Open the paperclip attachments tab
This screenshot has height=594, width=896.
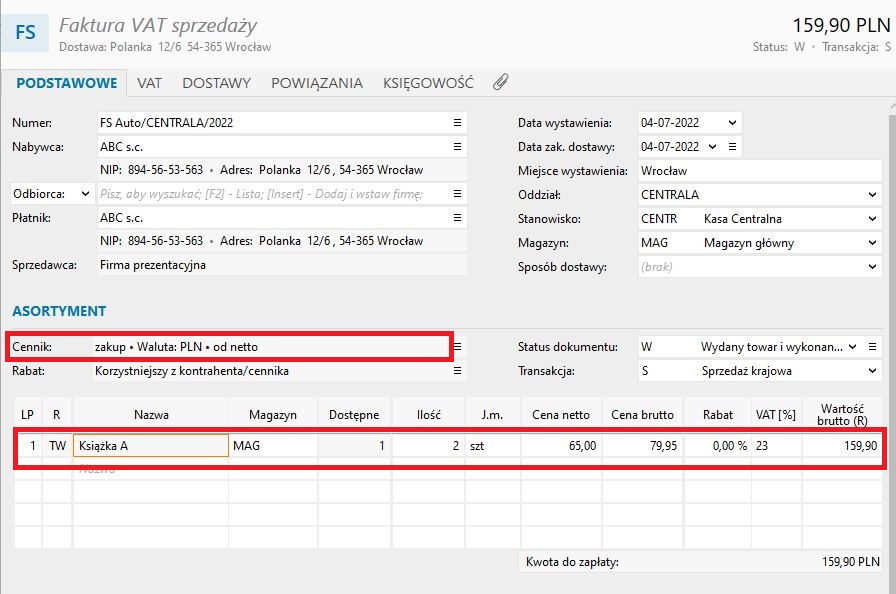pyautogui.click(x=501, y=83)
